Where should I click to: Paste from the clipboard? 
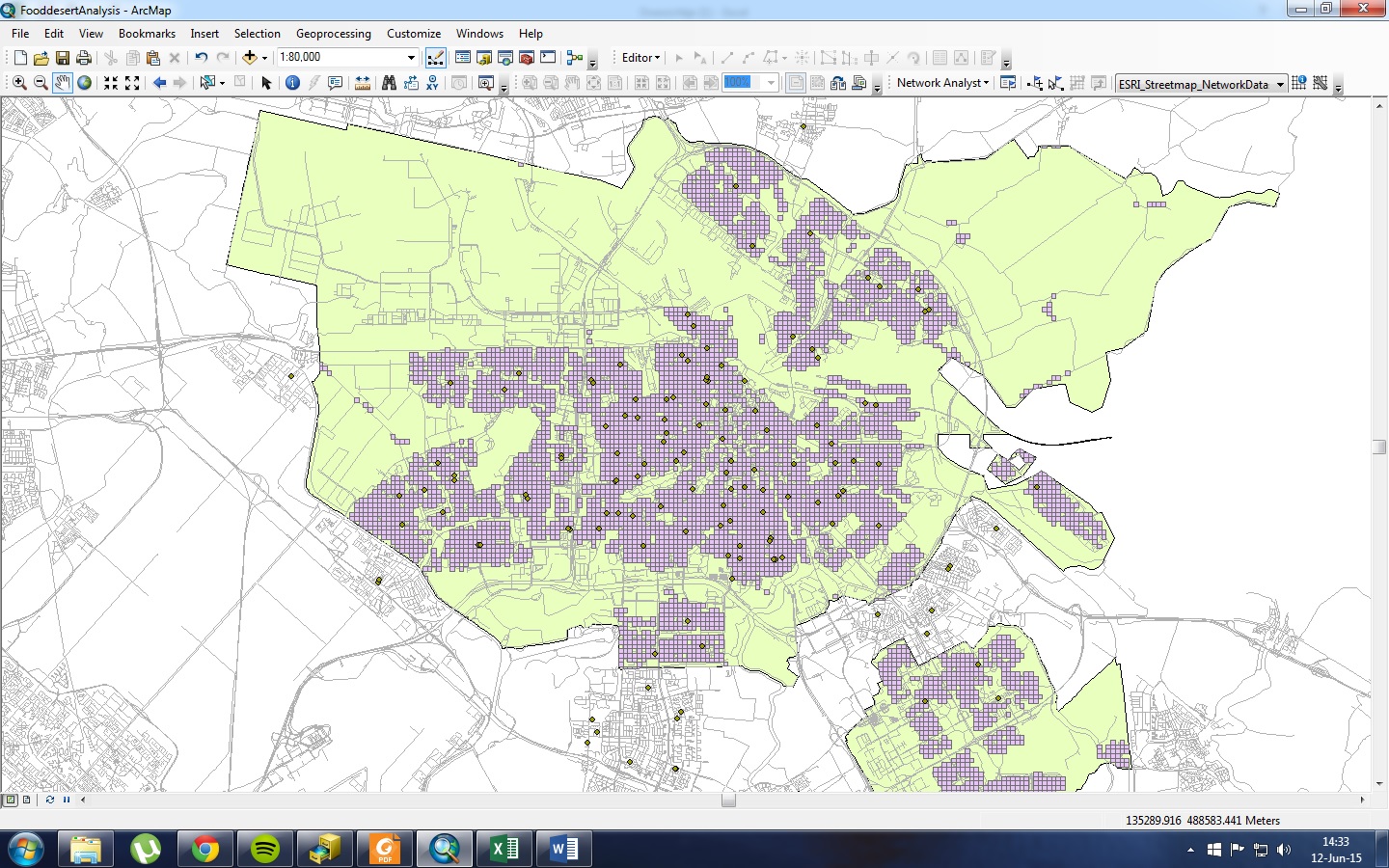point(152,58)
